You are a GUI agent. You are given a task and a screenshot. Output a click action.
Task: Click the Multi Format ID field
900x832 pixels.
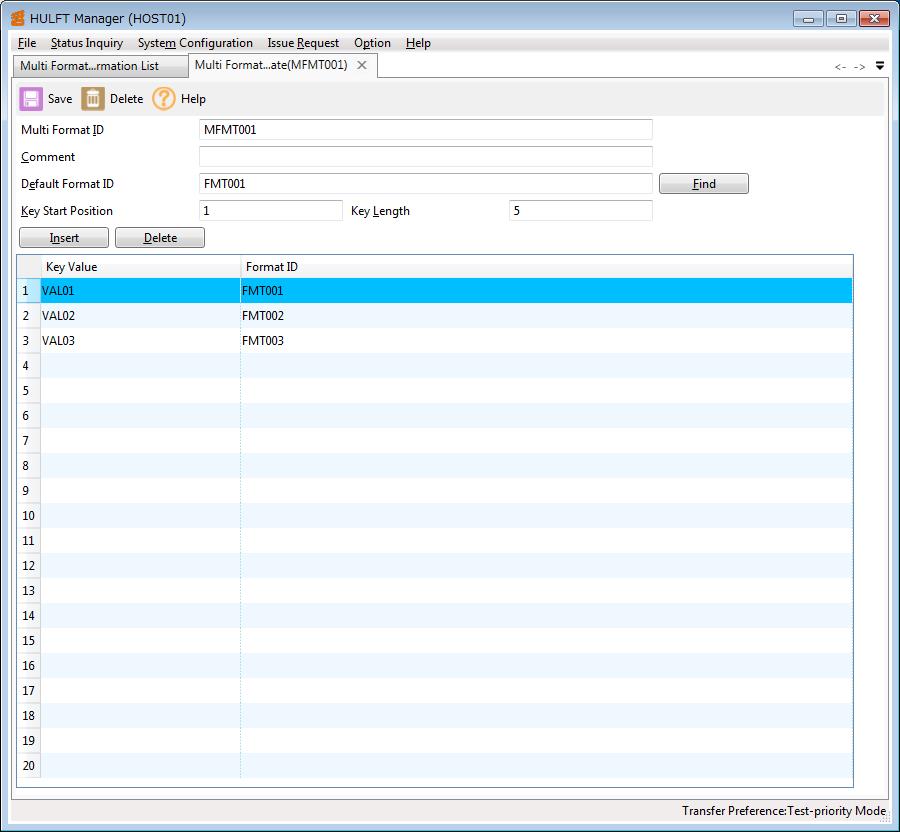(425, 130)
